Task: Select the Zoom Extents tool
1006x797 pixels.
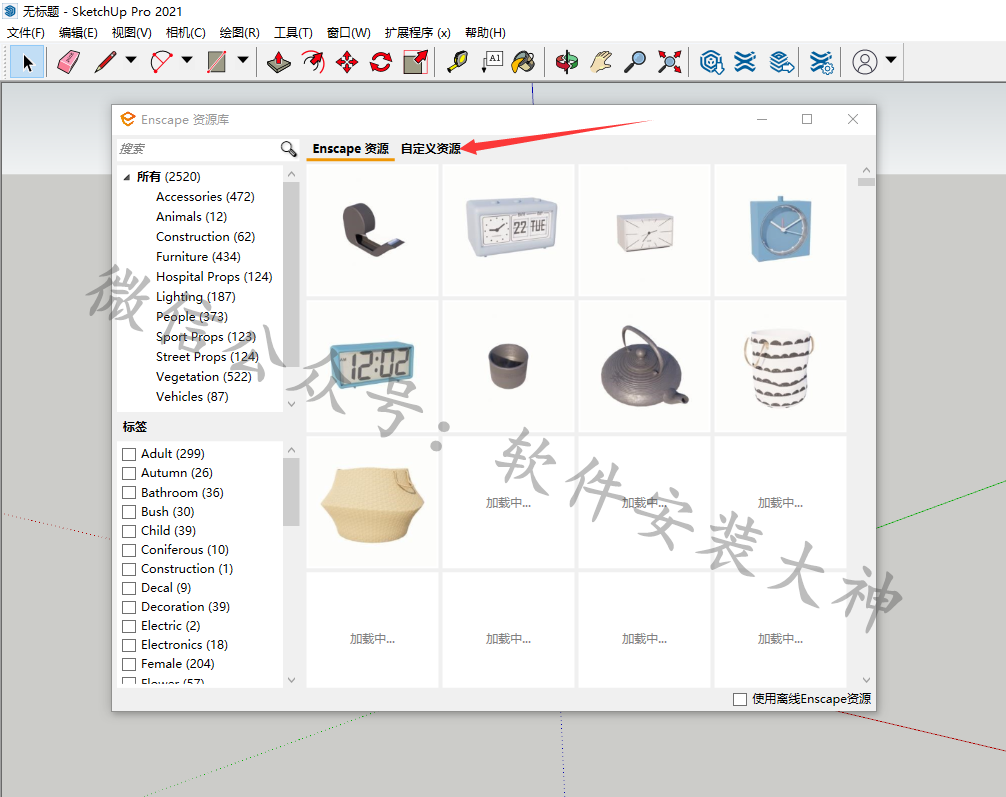Action: pyautogui.click(x=669, y=62)
